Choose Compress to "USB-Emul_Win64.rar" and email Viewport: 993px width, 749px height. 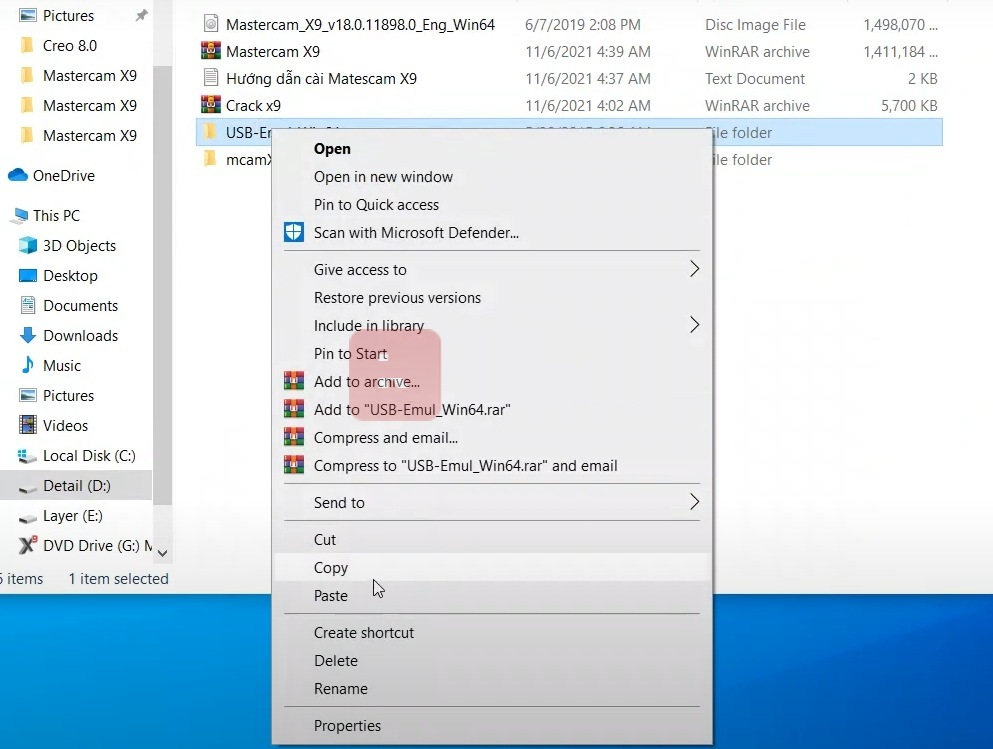click(465, 465)
